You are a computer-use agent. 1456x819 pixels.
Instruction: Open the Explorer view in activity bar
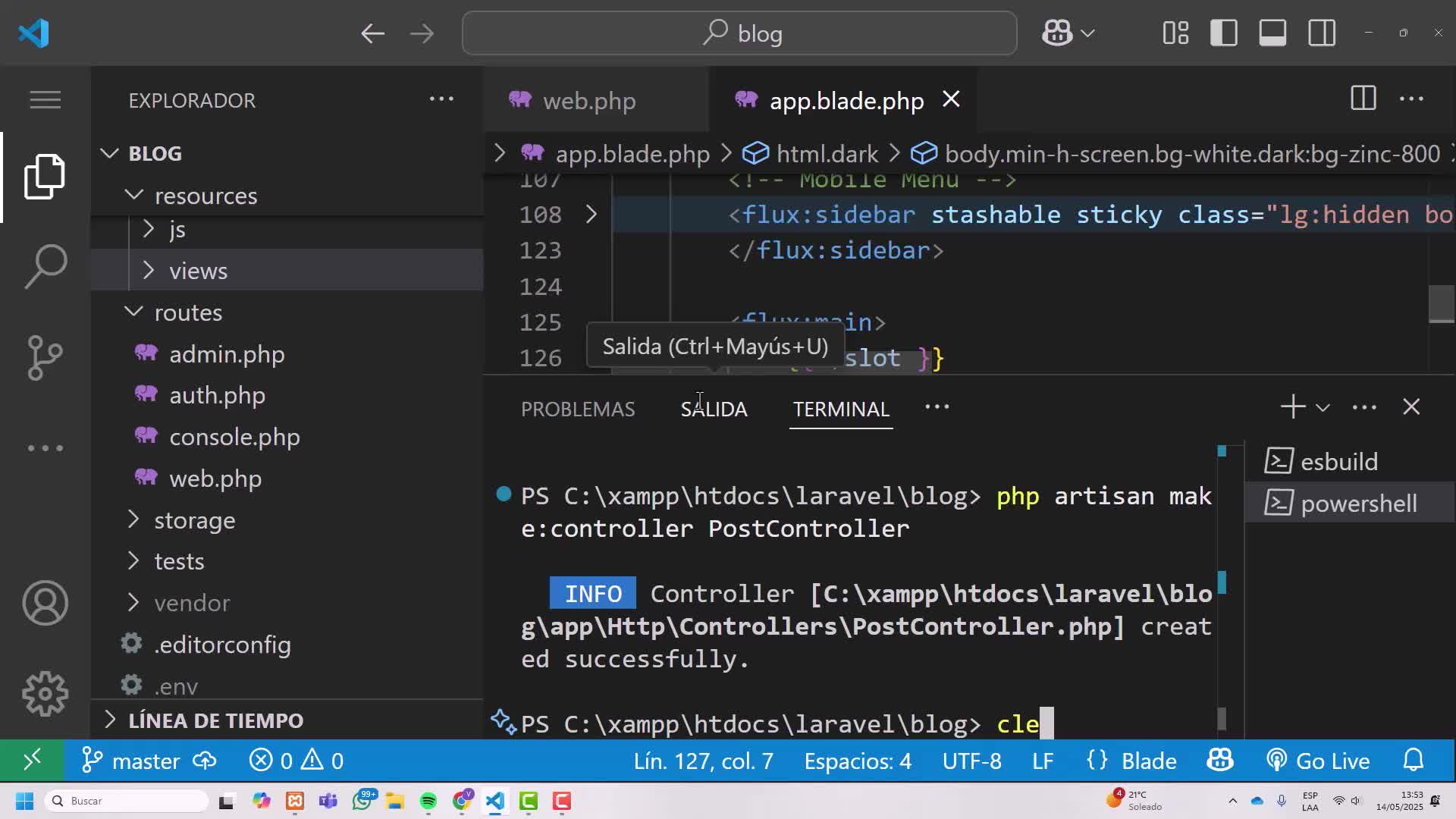point(45,177)
